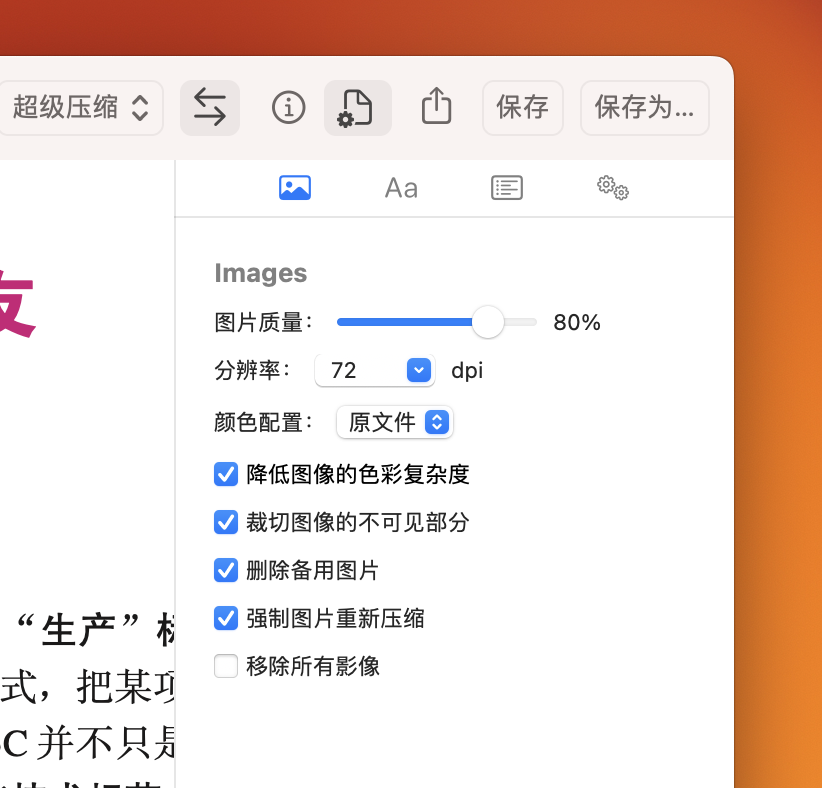Click the 保存 button
The image size is (822, 788).
point(523,108)
